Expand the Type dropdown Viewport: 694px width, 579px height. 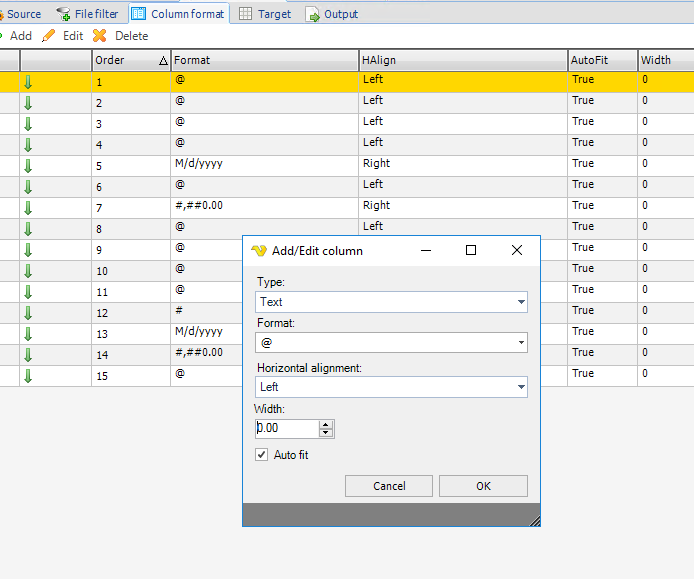tap(521, 302)
